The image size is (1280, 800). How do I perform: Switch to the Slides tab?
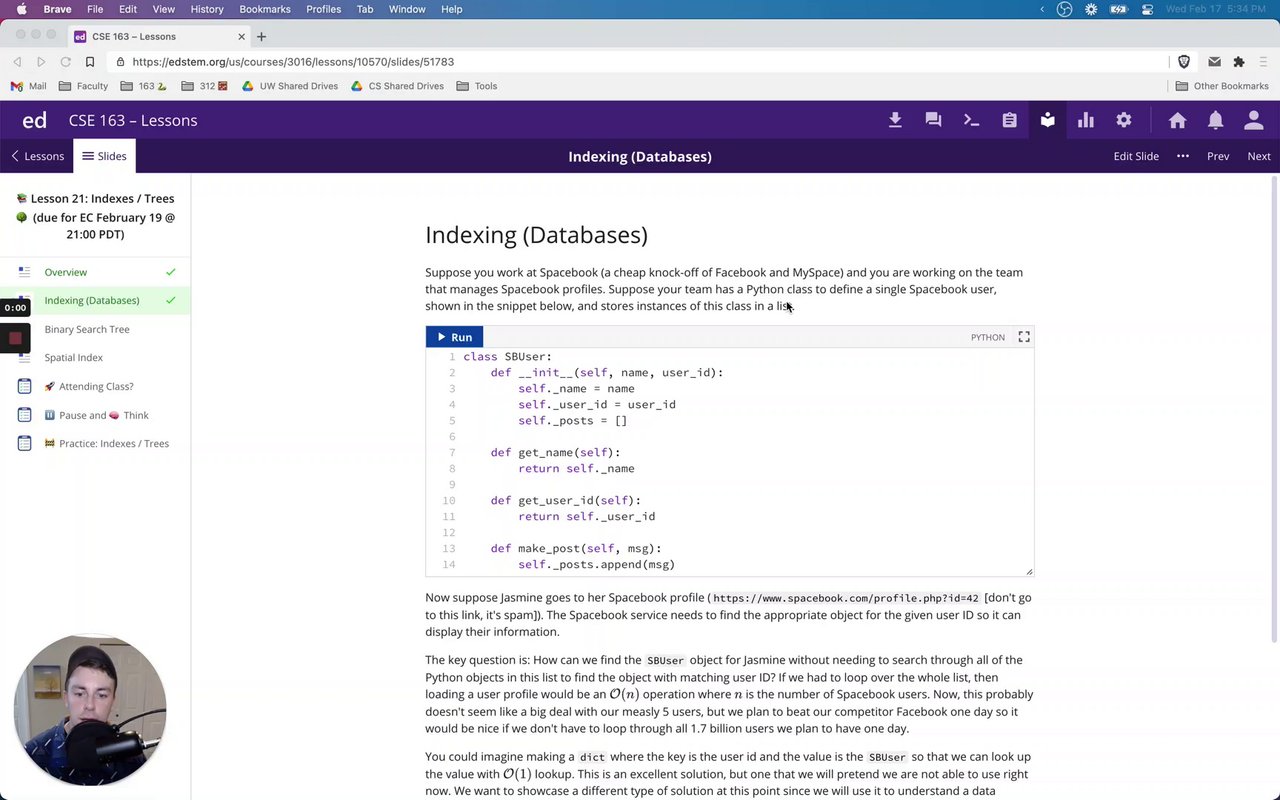pos(104,156)
